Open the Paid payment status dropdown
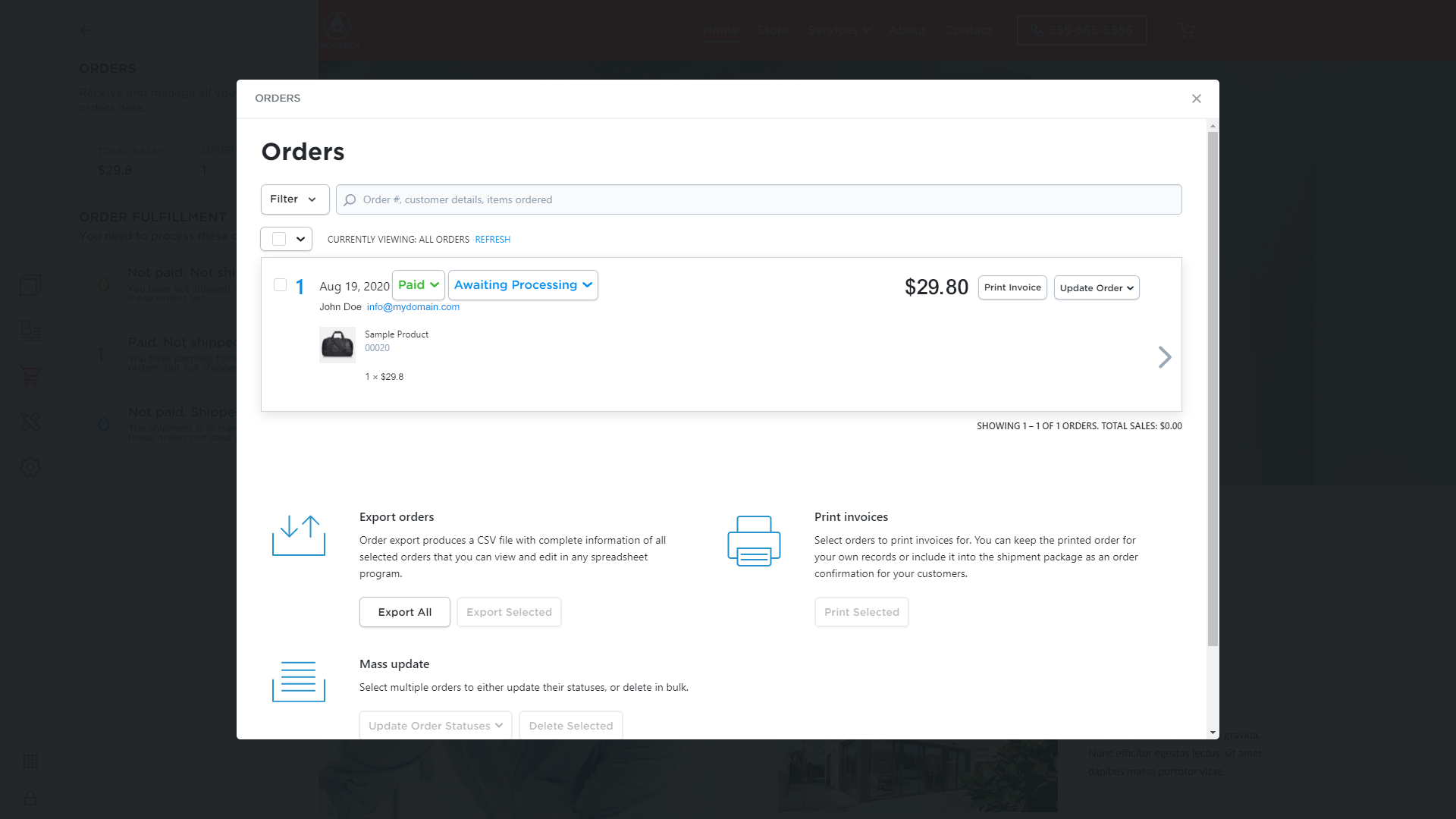The width and height of the screenshot is (1456, 819). (x=419, y=285)
